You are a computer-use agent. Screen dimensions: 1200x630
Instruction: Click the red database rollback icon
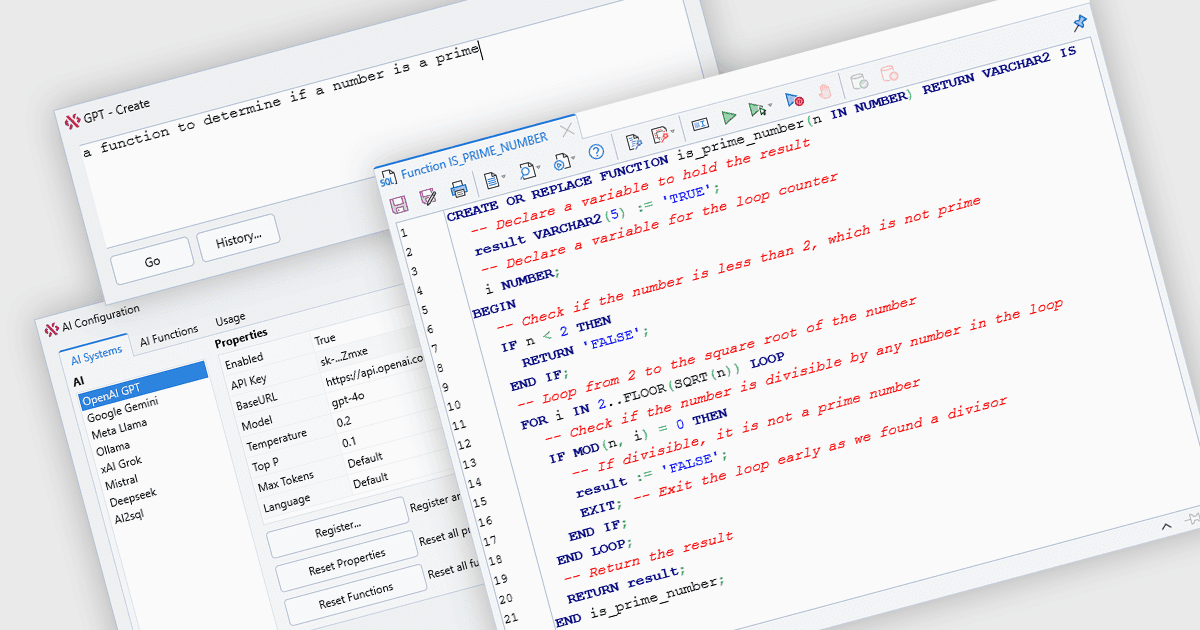tap(889, 74)
